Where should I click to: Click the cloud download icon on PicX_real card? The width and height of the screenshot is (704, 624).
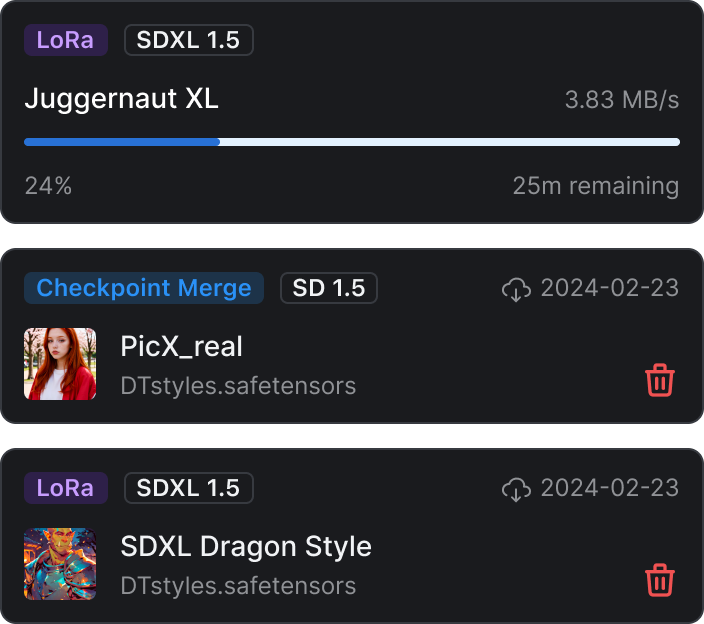pos(516,289)
